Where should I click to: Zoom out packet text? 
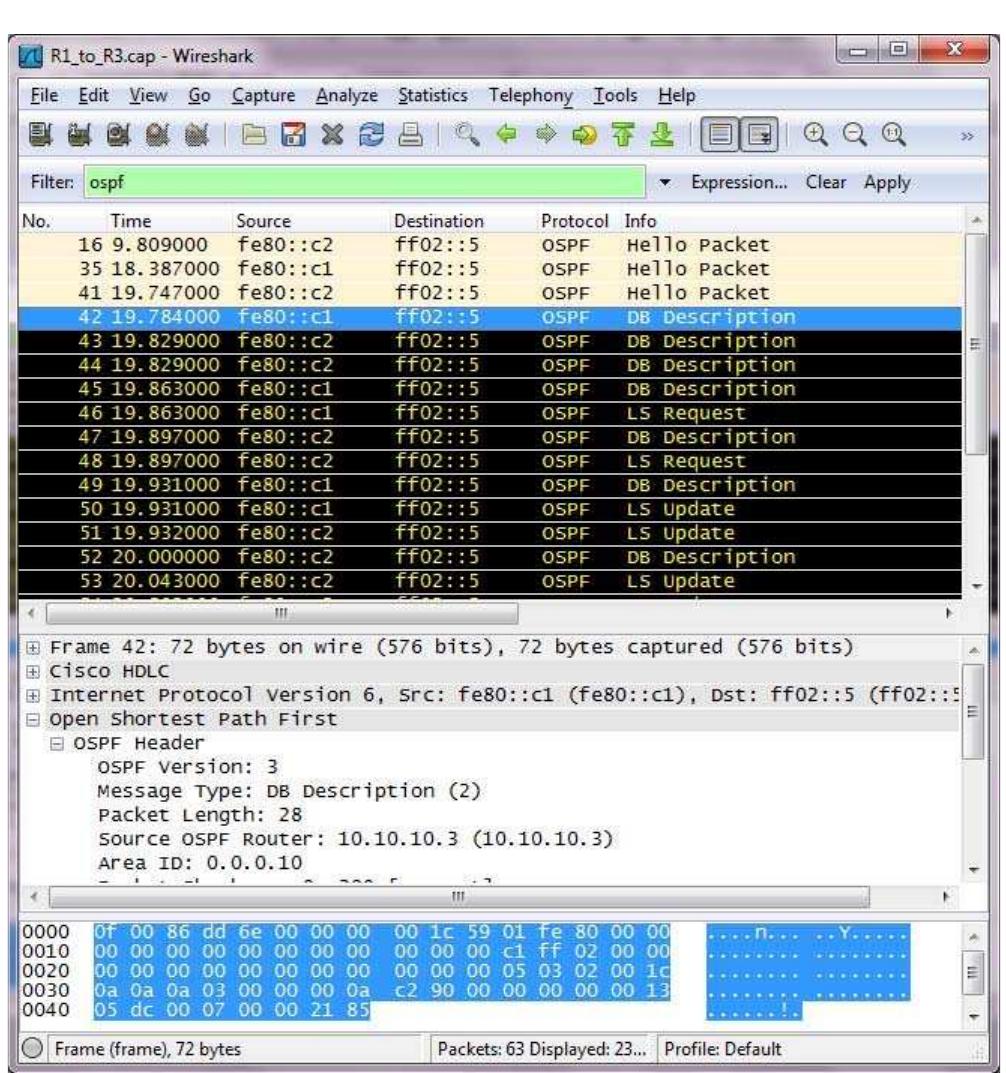click(855, 135)
